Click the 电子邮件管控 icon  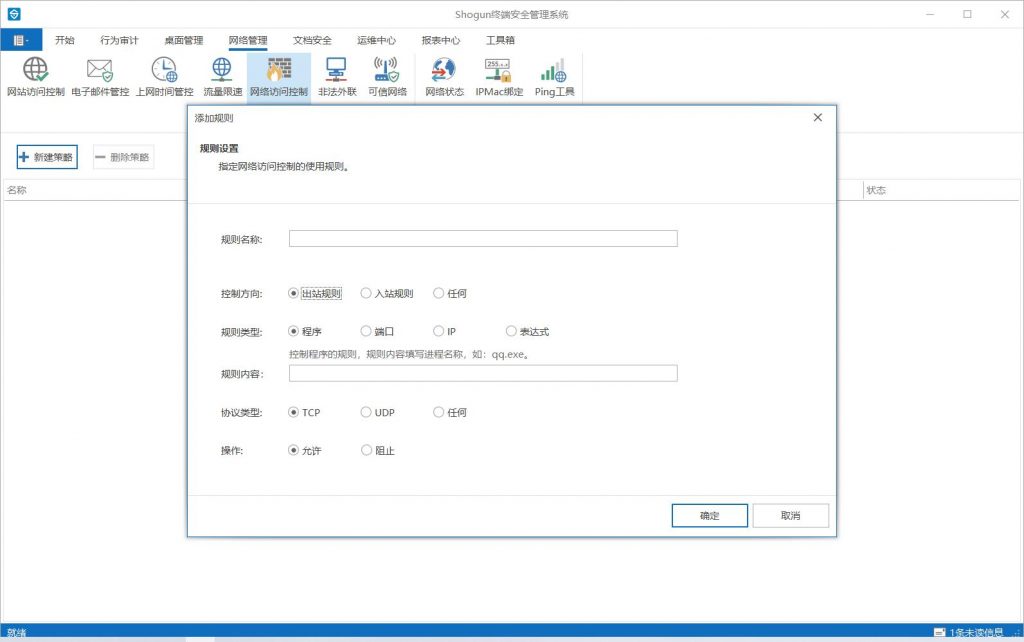pos(99,77)
